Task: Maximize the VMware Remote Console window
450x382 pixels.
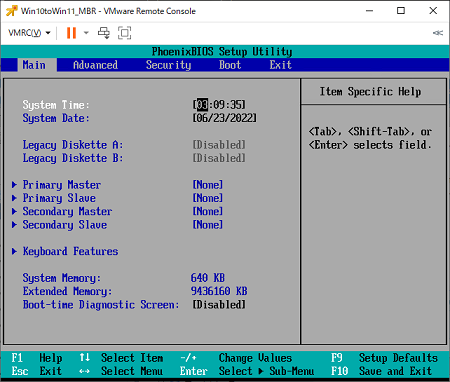Action: (401, 11)
